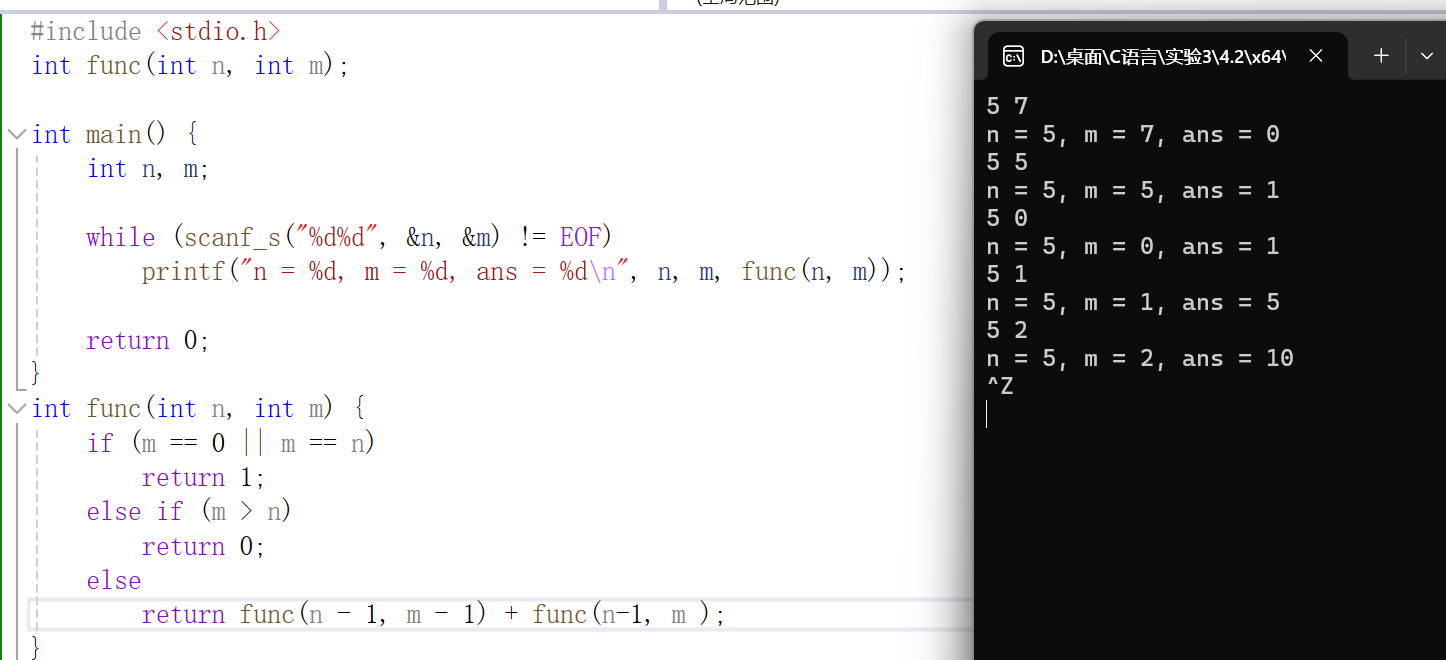Click the 'return 1;' line

tap(203, 478)
